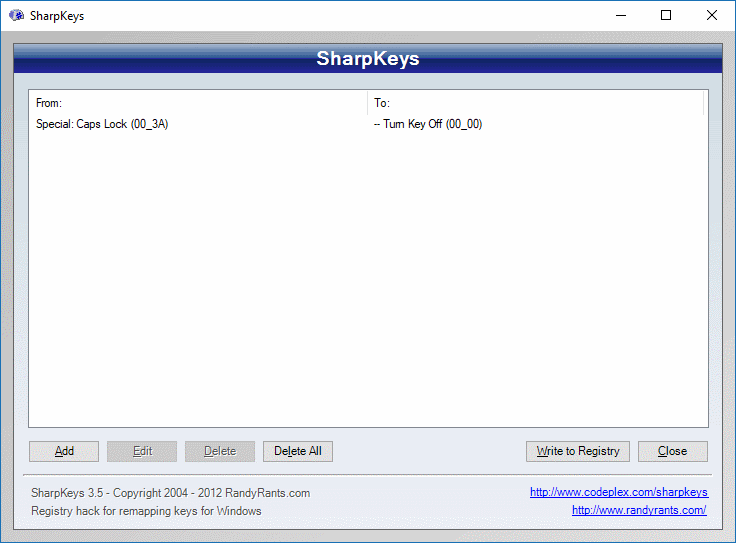Click Delete All to remove mappings

[298, 451]
